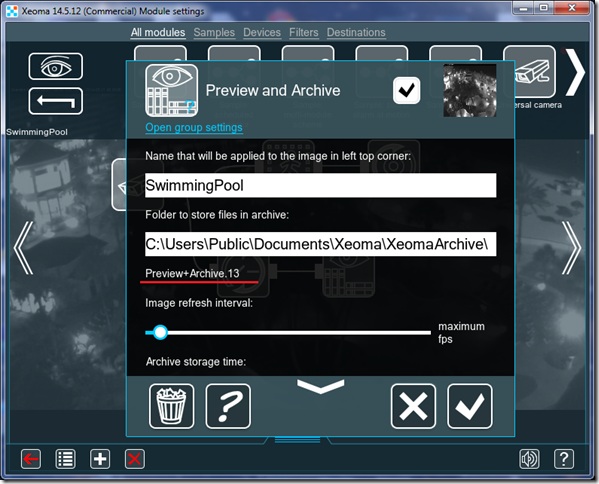This screenshot has height=484, width=599.
Task: Go to next camera with right double chevron
Action: pos(571,248)
